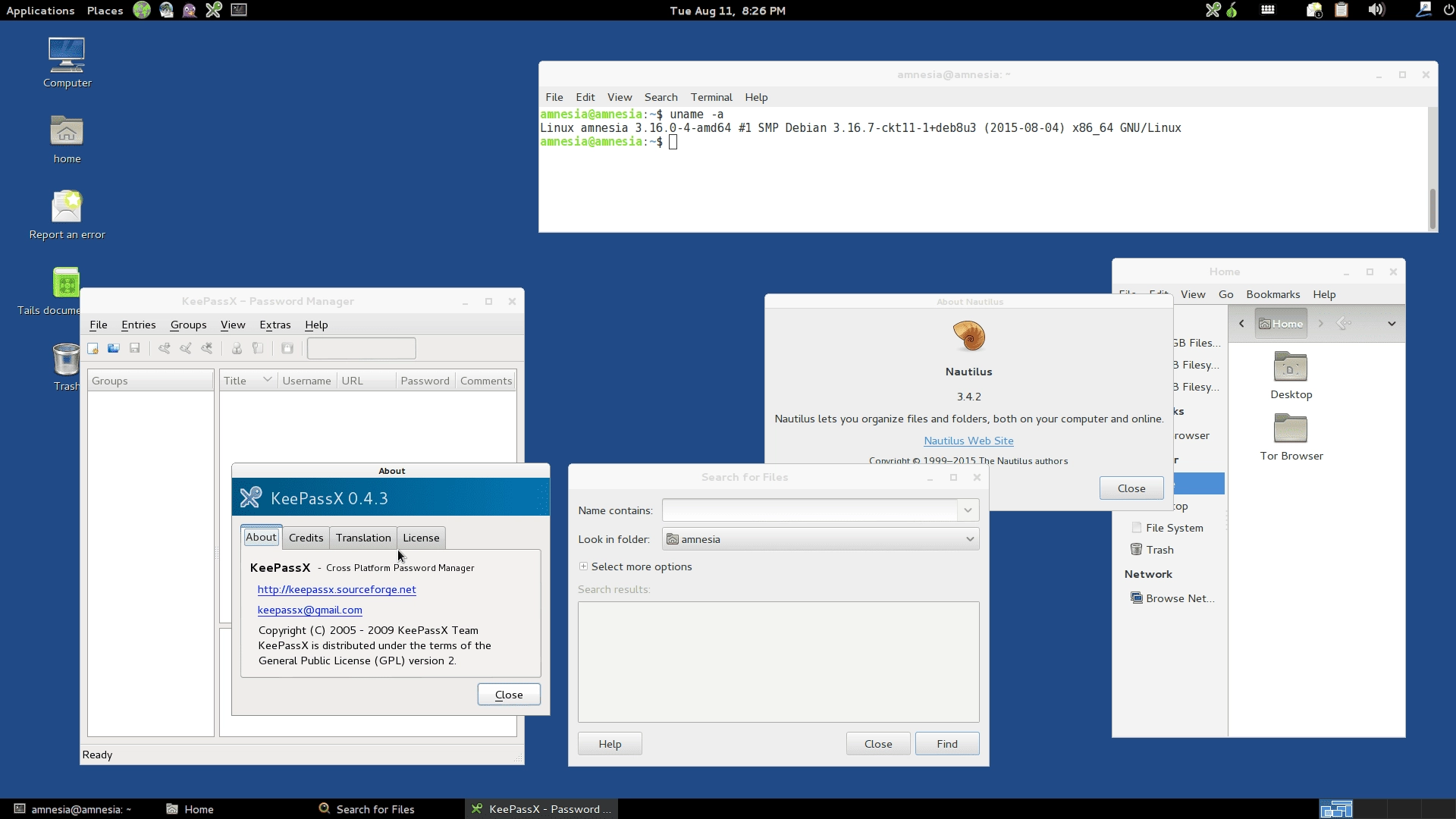Click the Username column header in KeePassX
The height and width of the screenshot is (819, 1456).
(x=306, y=381)
